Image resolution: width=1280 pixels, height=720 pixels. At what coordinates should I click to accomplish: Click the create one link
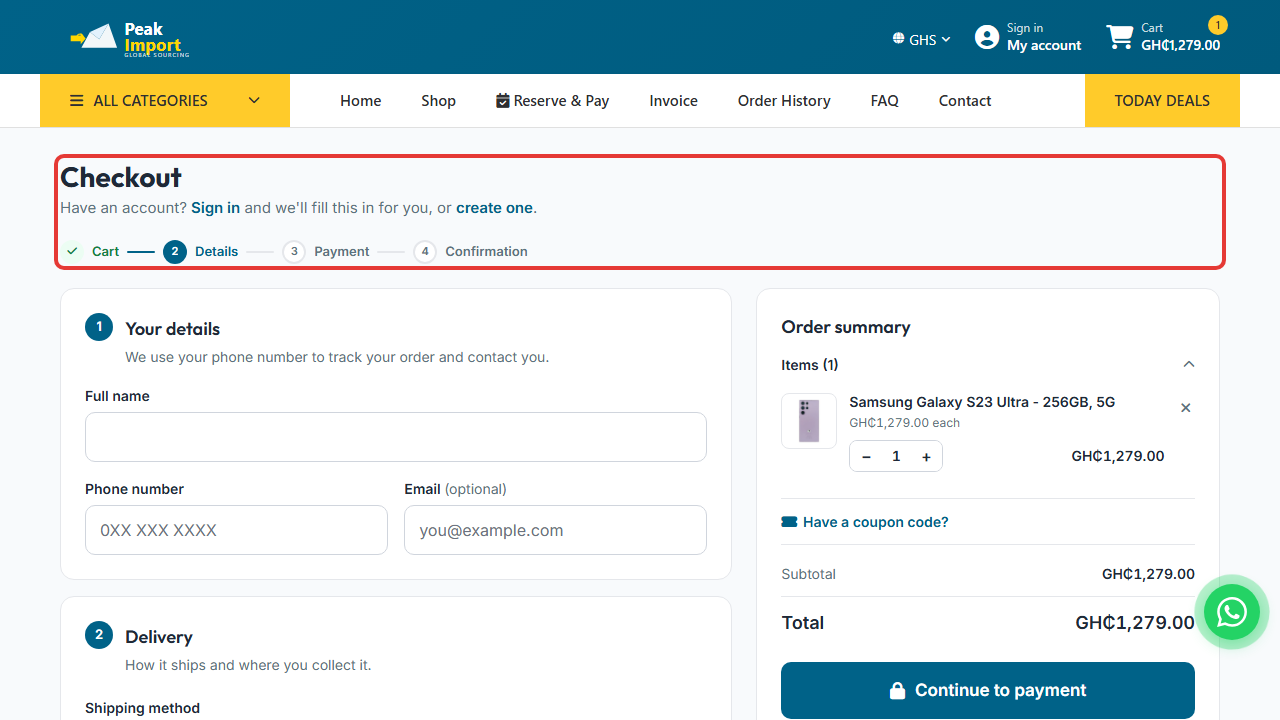pyautogui.click(x=494, y=208)
